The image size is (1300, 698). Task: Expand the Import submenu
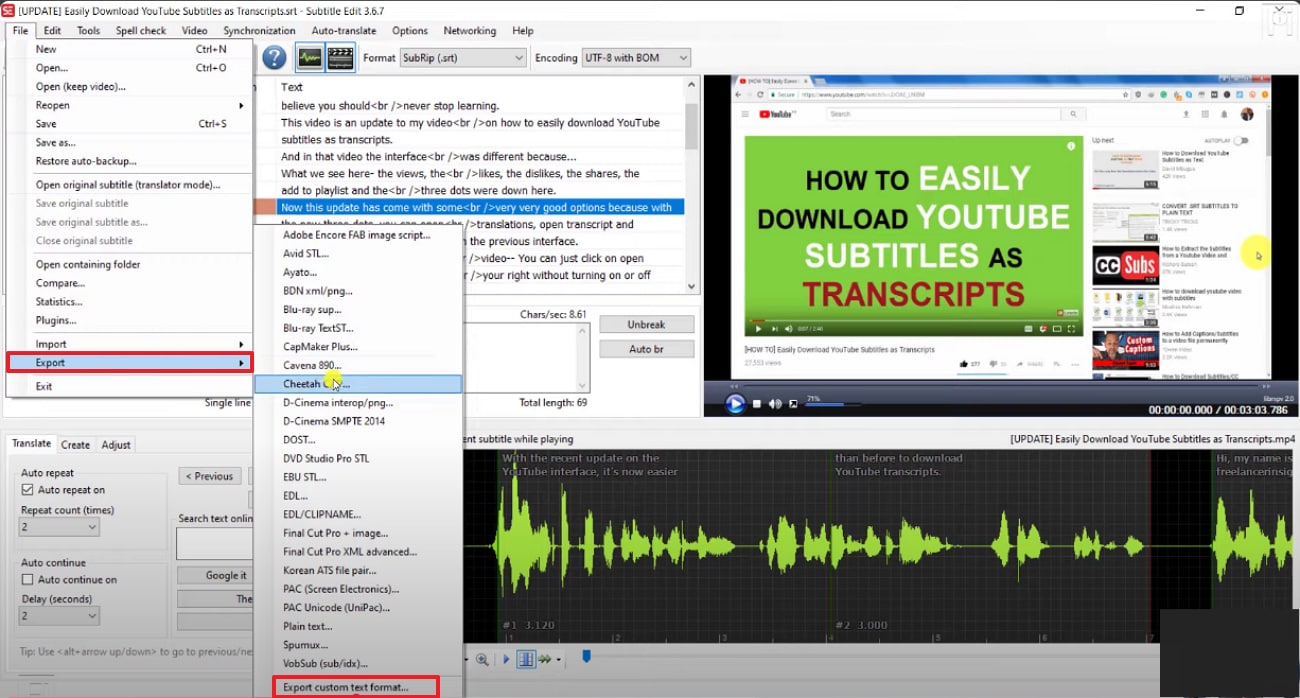pos(130,344)
